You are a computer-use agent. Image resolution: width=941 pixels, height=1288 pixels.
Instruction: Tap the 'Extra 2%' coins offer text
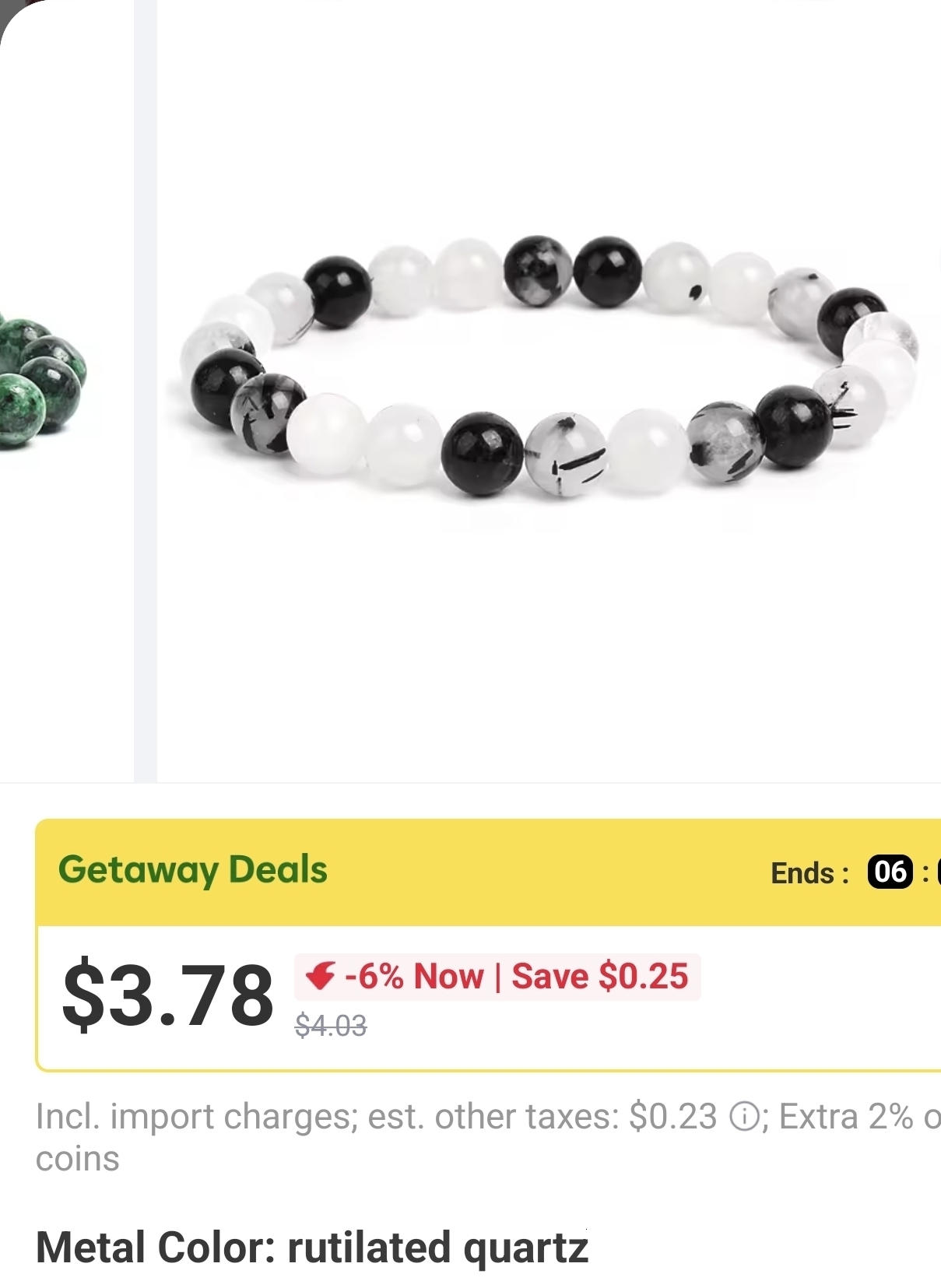point(846,1118)
